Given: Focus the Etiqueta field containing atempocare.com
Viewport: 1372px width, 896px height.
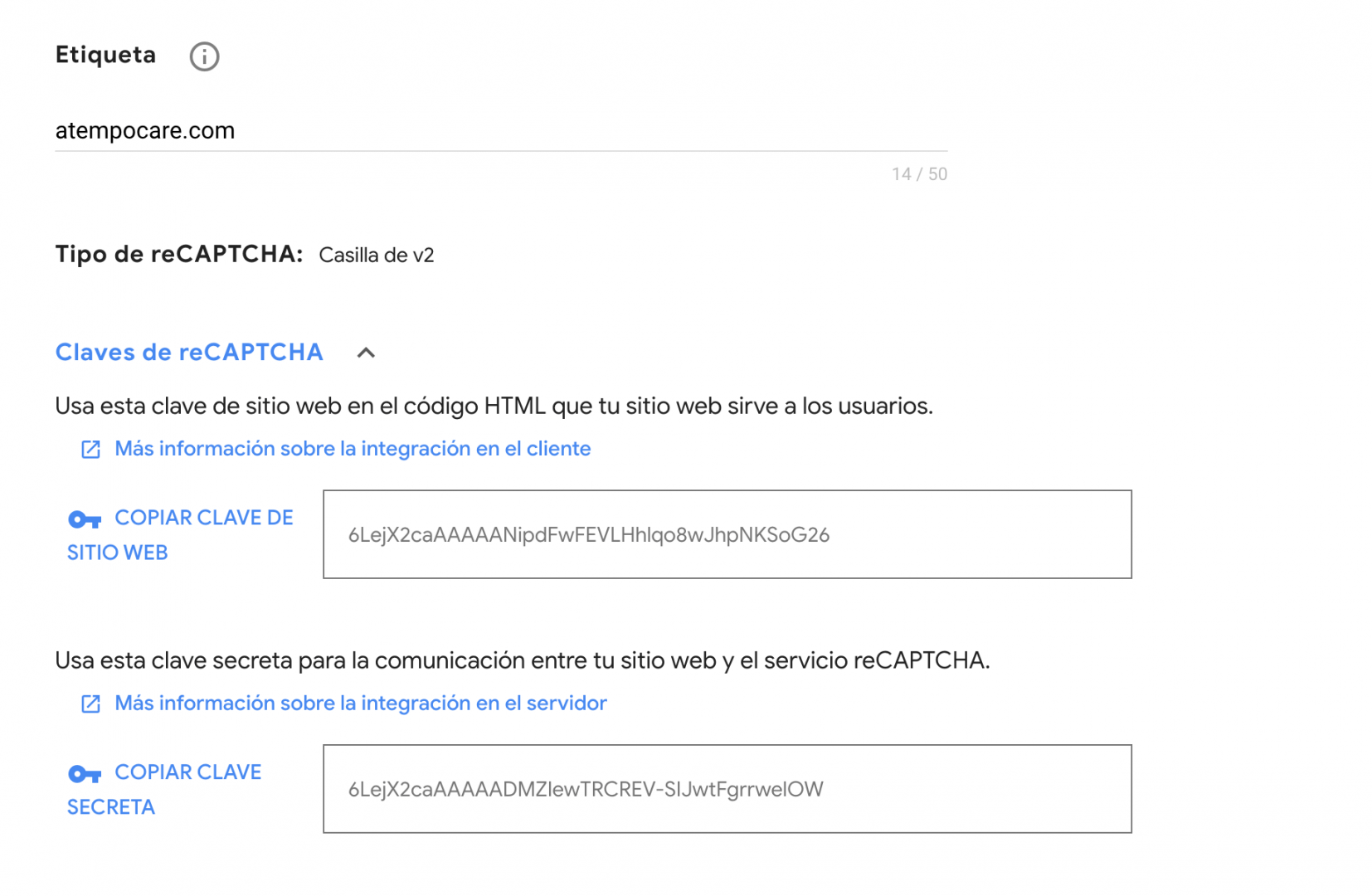Looking at the screenshot, I should point(501,131).
